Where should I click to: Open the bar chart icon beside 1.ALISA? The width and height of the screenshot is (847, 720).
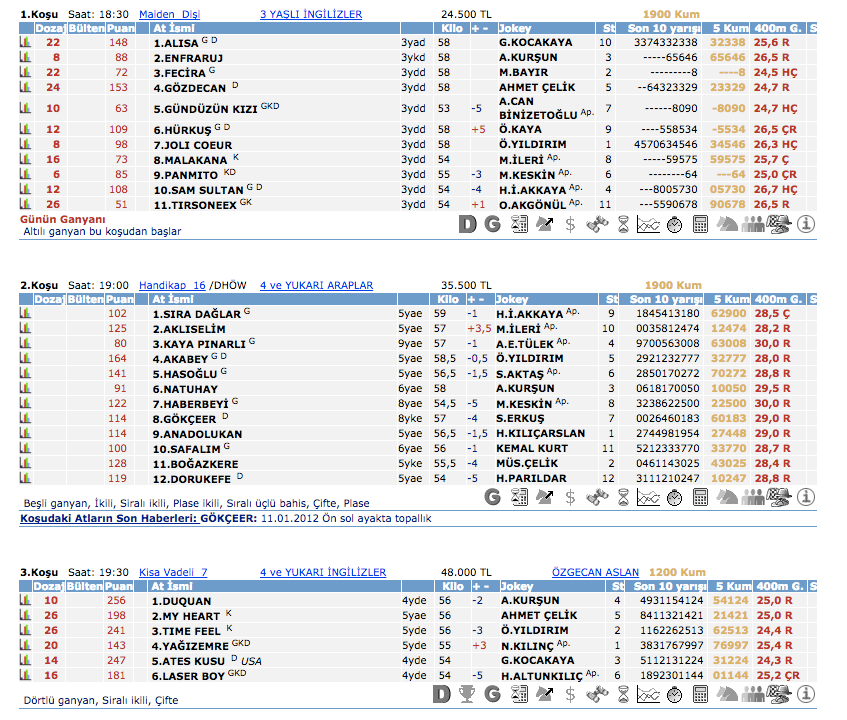pyautogui.click(x=25, y=43)
